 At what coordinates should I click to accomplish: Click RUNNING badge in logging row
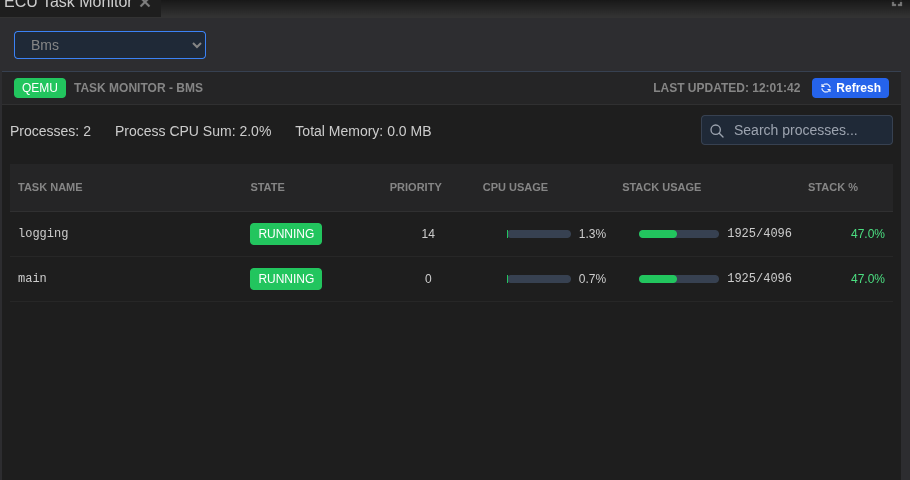[286, 234]
